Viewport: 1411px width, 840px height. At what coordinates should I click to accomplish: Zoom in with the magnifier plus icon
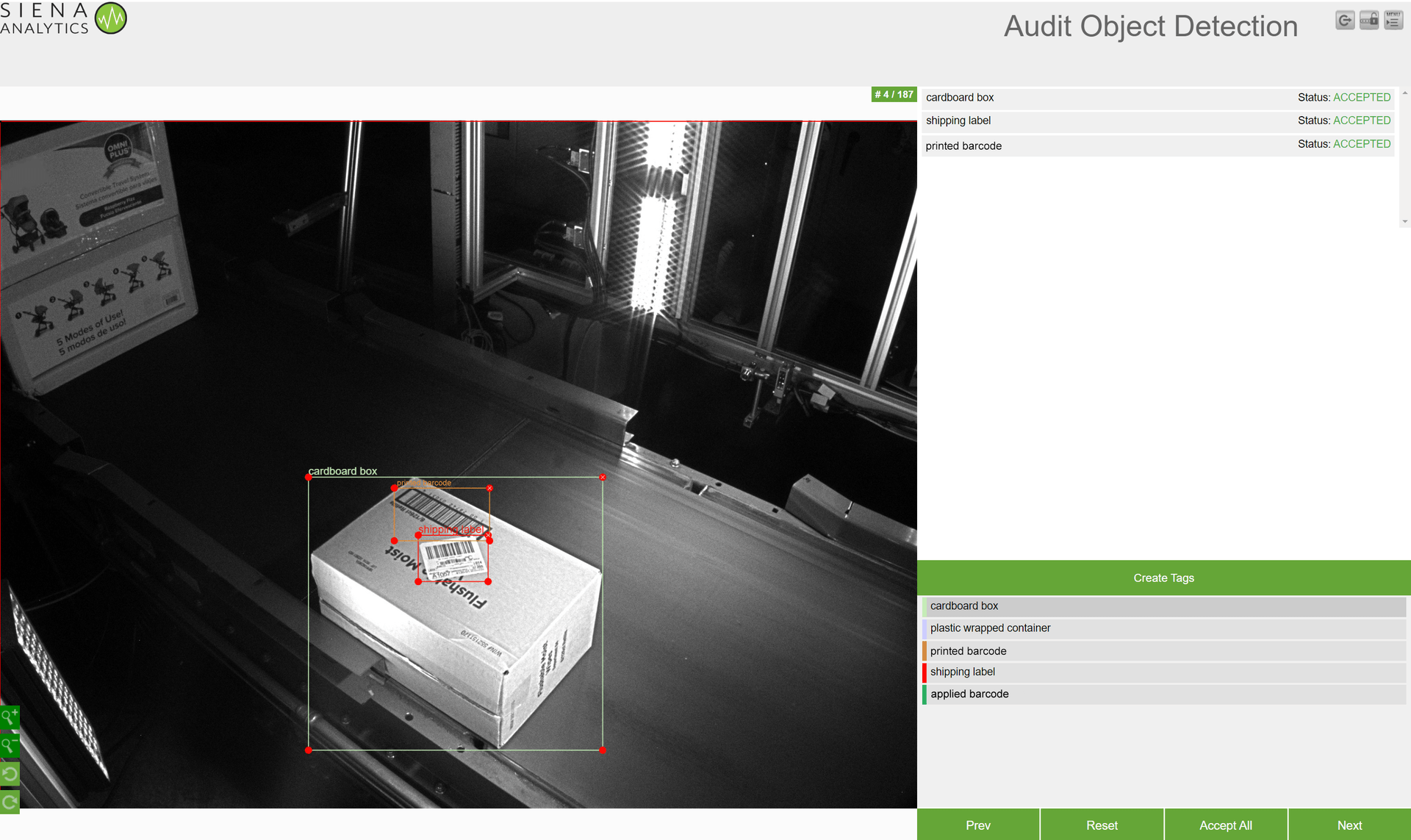(10, 717)
